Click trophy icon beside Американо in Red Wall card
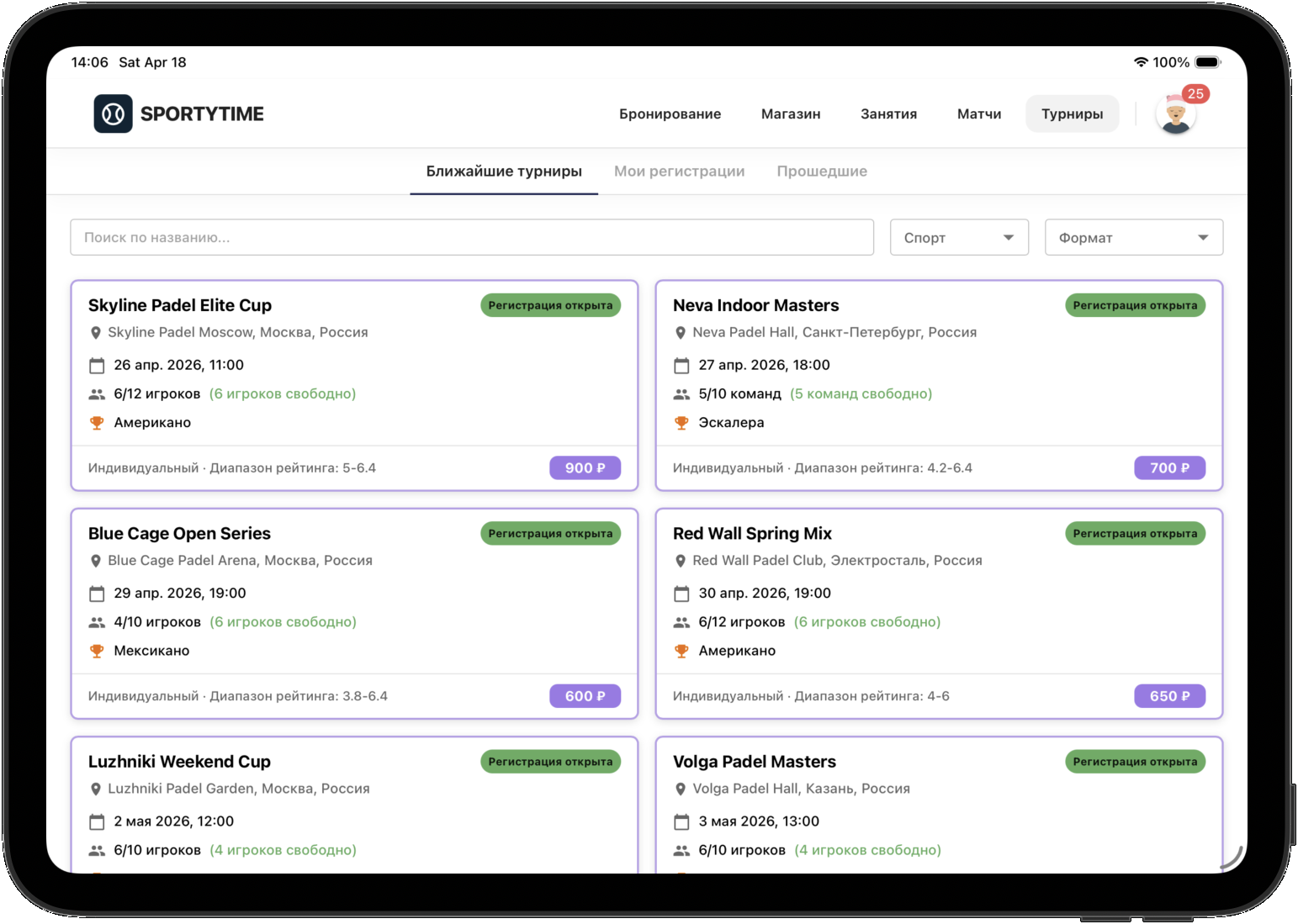This screenshot has height=924, width=1298. [x=681, y=651]
